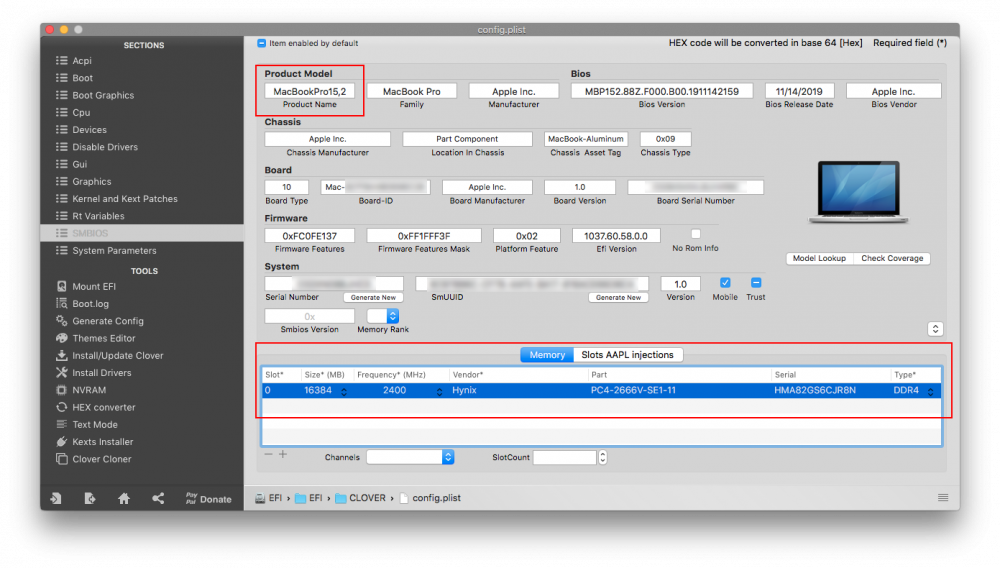Click config.plist in path bar
Screen dimensions: 1000x568
(x=430, y=498)
